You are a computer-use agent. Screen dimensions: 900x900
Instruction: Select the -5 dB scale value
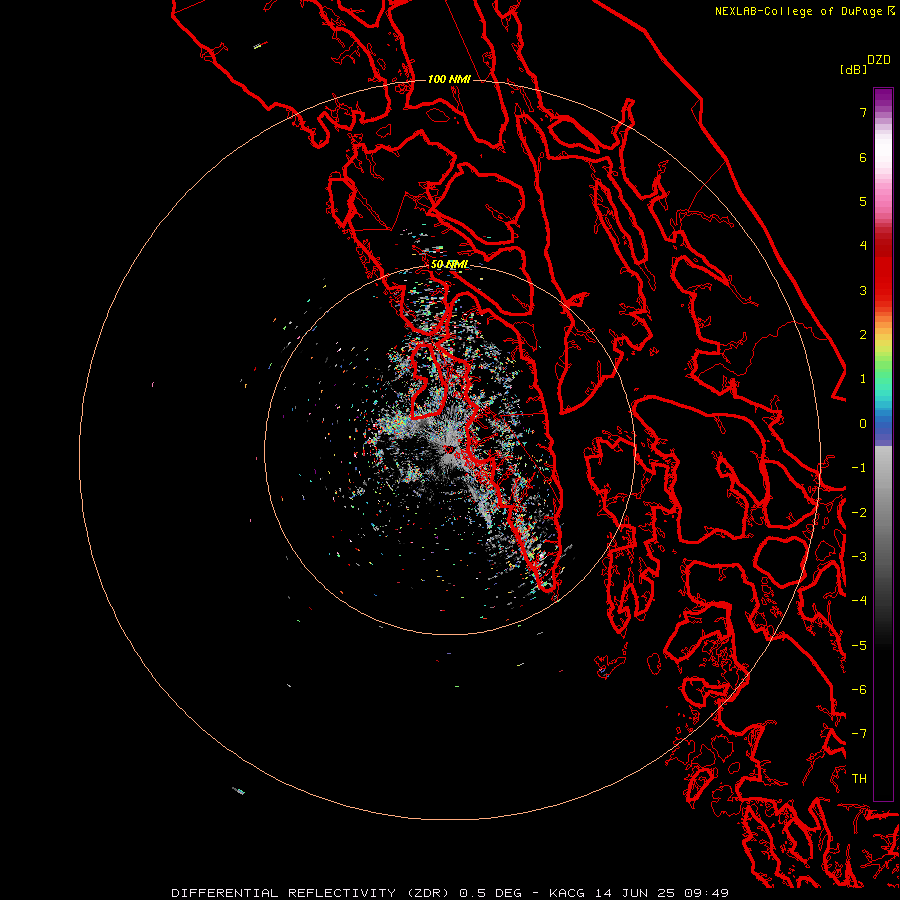coord(859,646)
